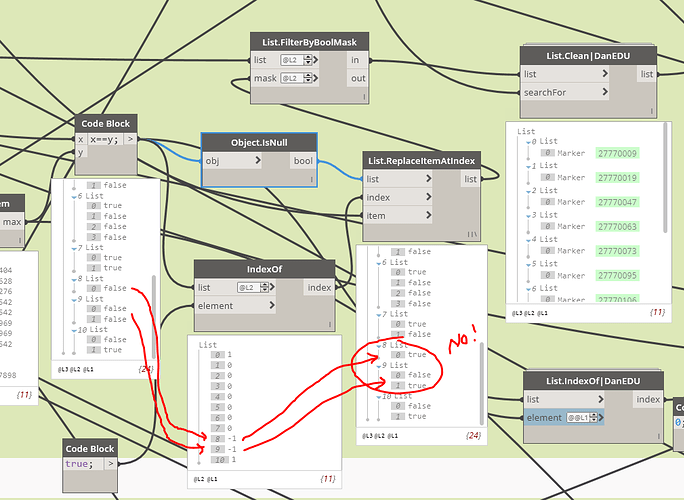This screenshot has height=500, width=684.
Task: Collapse '0 List' in List.Clean preview
Action: [x=528, y=142]
